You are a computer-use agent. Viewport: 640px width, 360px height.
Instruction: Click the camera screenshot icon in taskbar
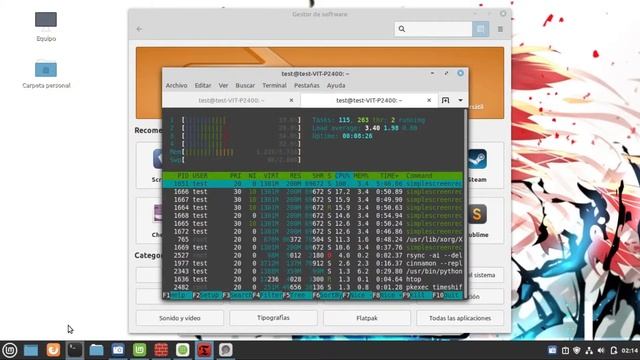118,350
